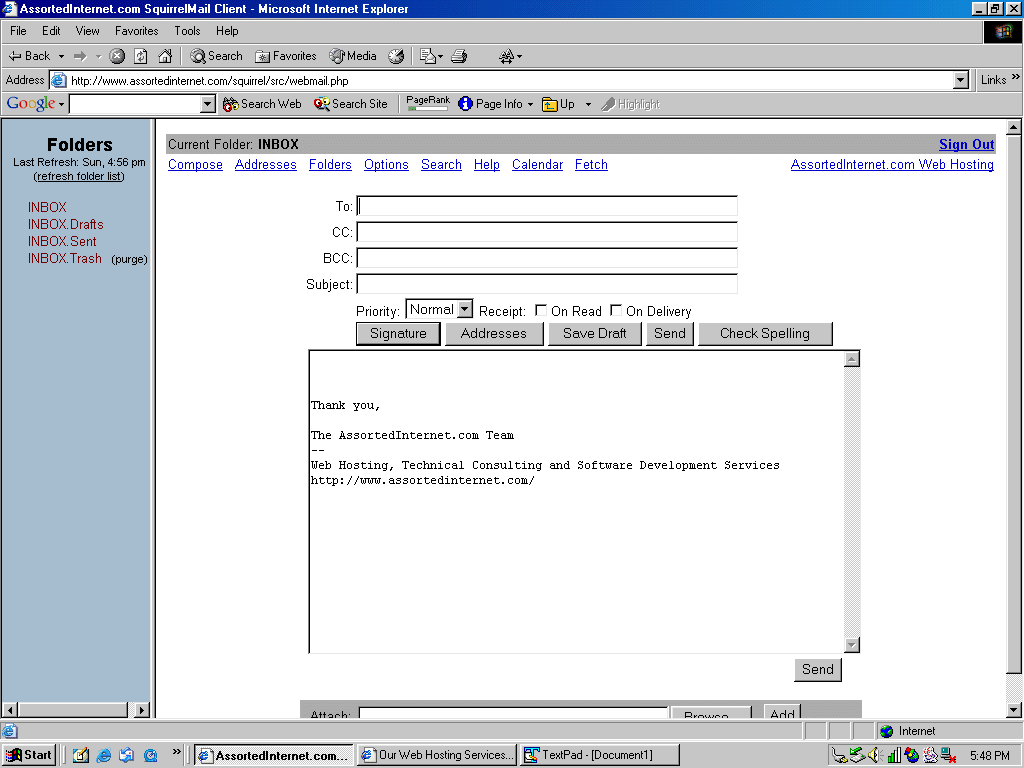
Task: Expand the Links toolbar chevron
Action: pos(1016,78)
